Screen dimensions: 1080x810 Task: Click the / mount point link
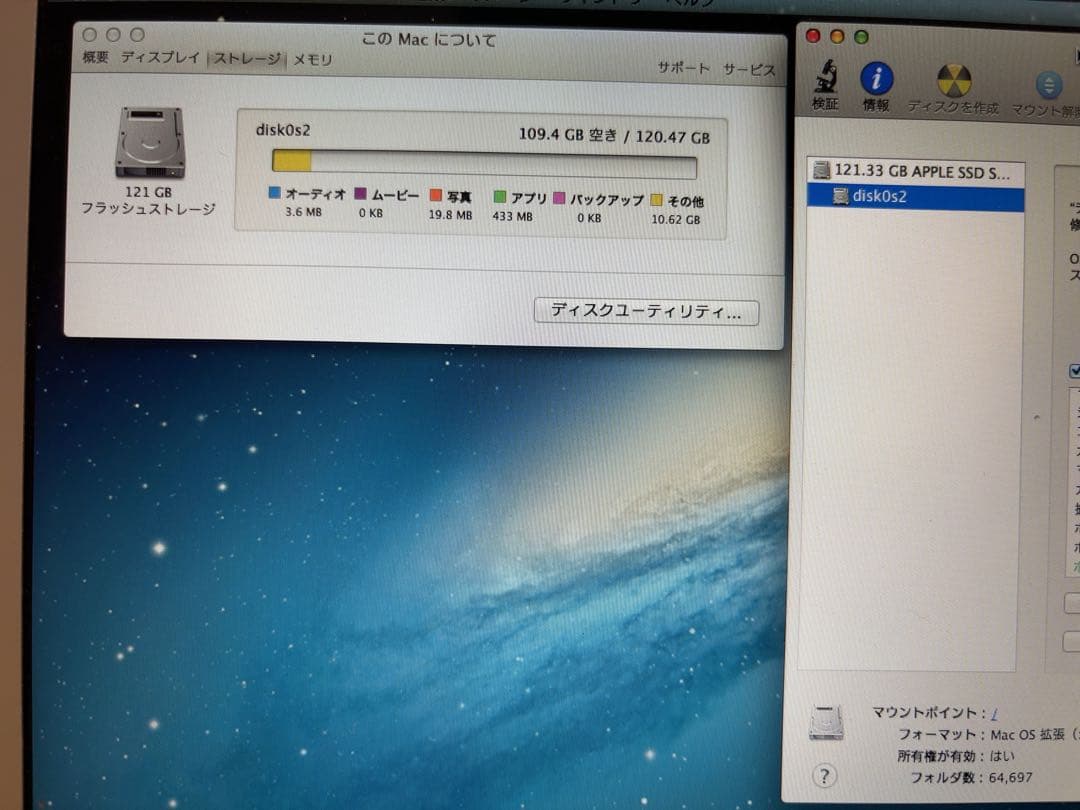[x=996, y=711]
